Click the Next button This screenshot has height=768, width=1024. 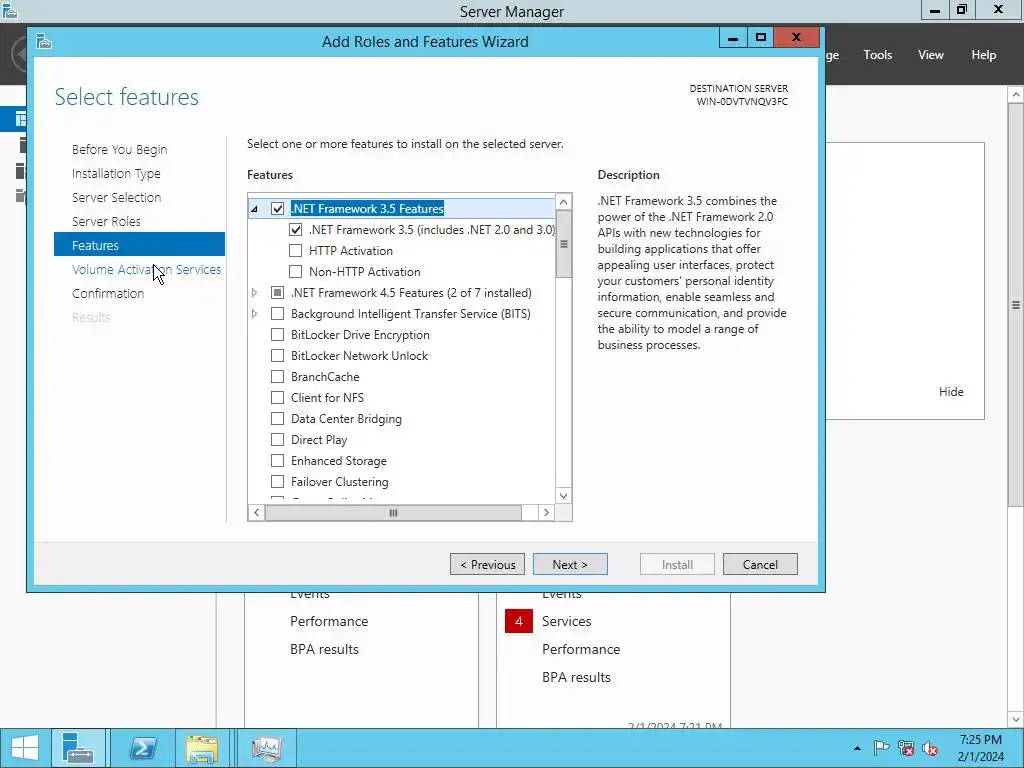[x=570, y=564]
